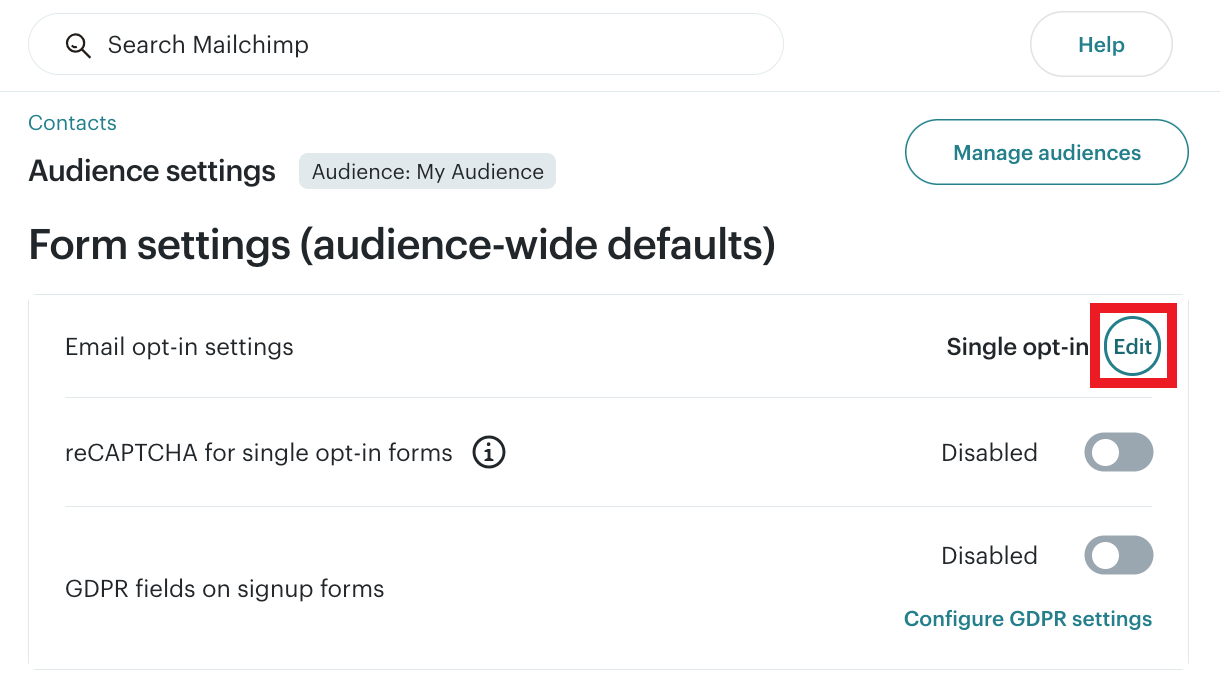The image size is (1220, 699).
Task: Open the Help button
Action: tap(1101, 45)
